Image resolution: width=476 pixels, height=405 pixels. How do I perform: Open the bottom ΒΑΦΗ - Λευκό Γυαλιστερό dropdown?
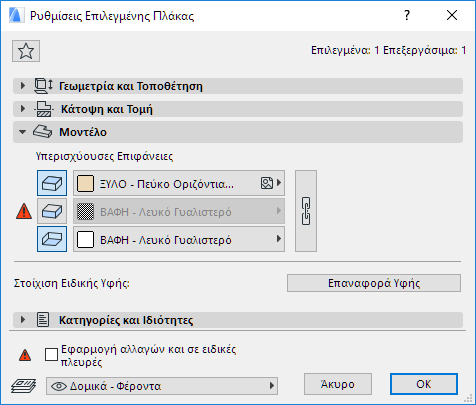click(179, 239)
